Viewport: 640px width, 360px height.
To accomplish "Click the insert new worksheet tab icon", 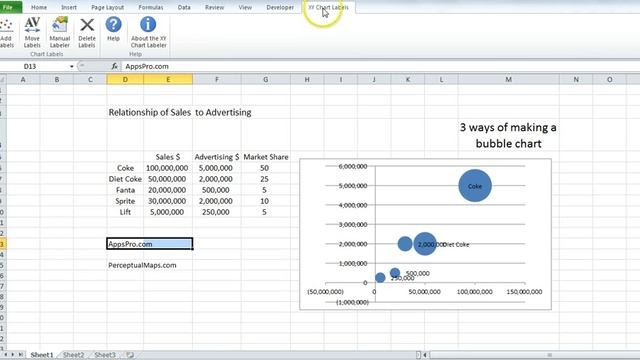I will click(130, 355).
